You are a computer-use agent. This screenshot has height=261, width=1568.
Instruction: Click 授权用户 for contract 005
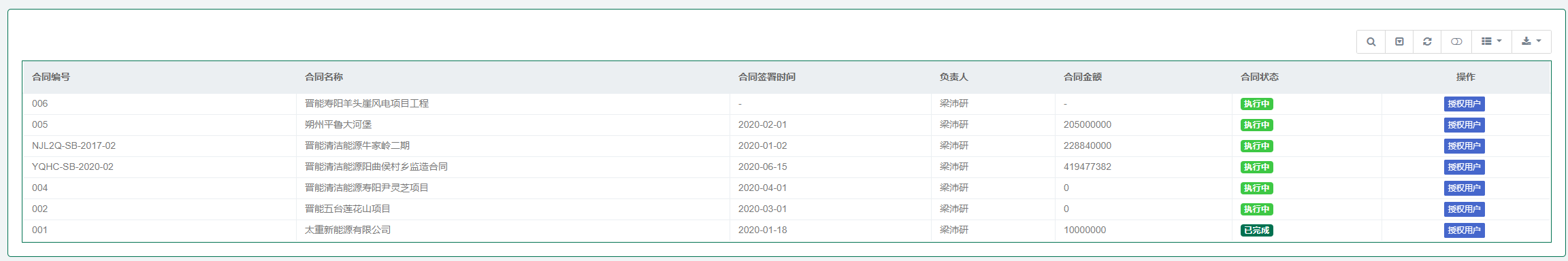[1465, 125]
